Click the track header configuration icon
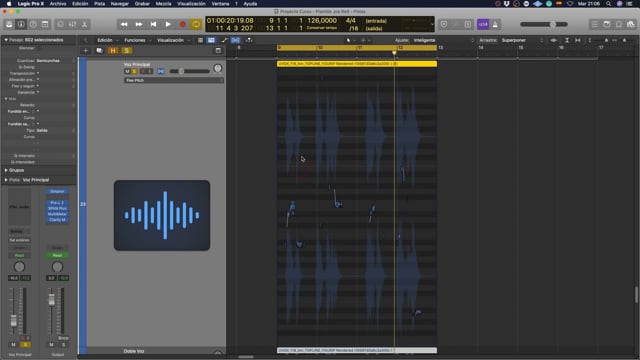The image size is (640, 360). (218, 51)
